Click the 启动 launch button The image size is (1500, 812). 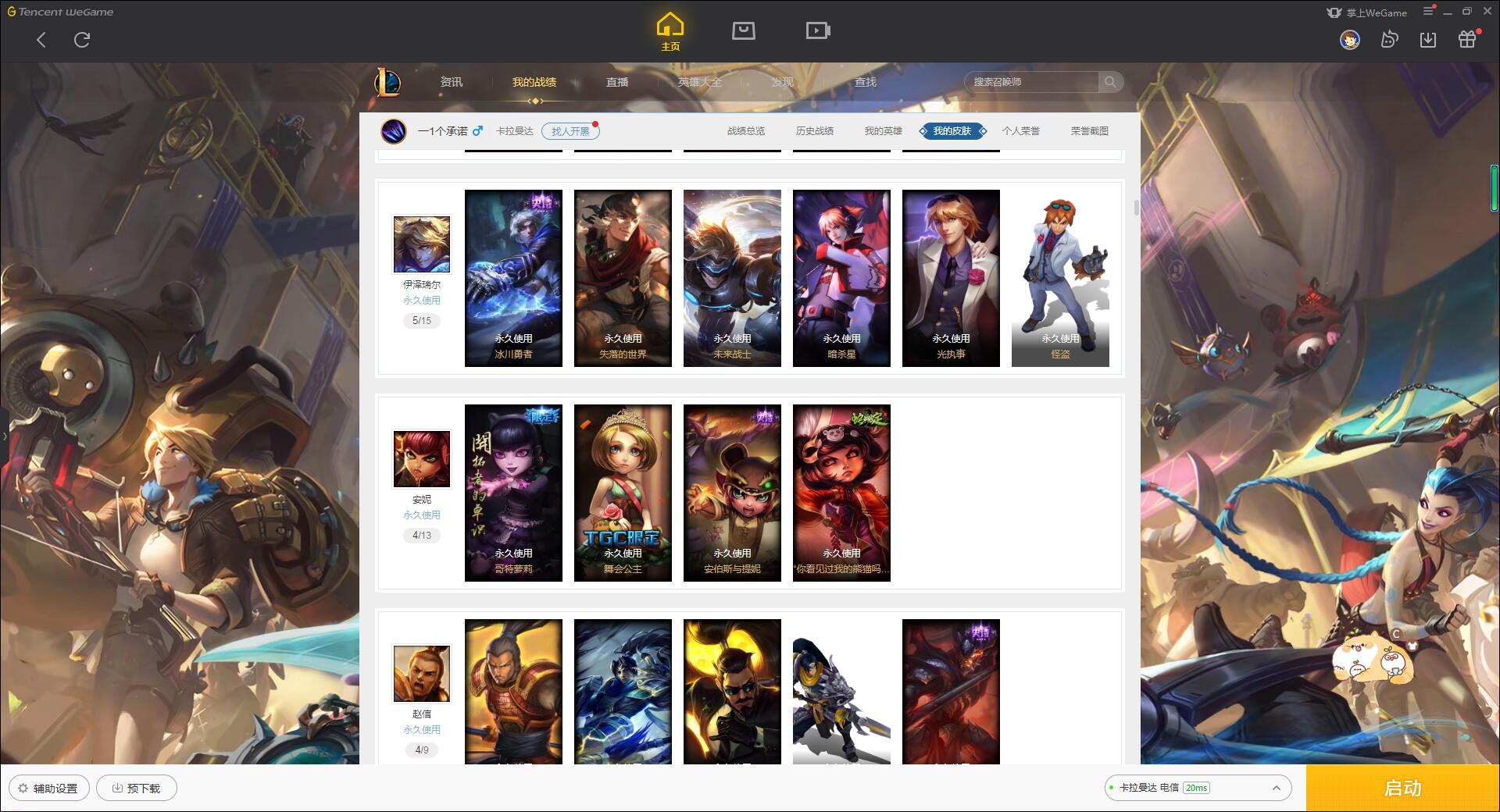point(1403,789)
